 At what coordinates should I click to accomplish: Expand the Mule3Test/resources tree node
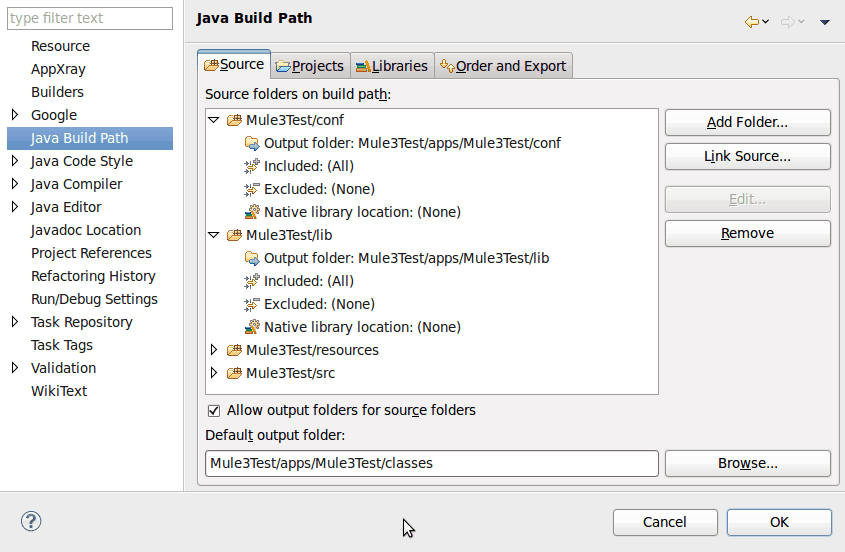coord(214,350)
